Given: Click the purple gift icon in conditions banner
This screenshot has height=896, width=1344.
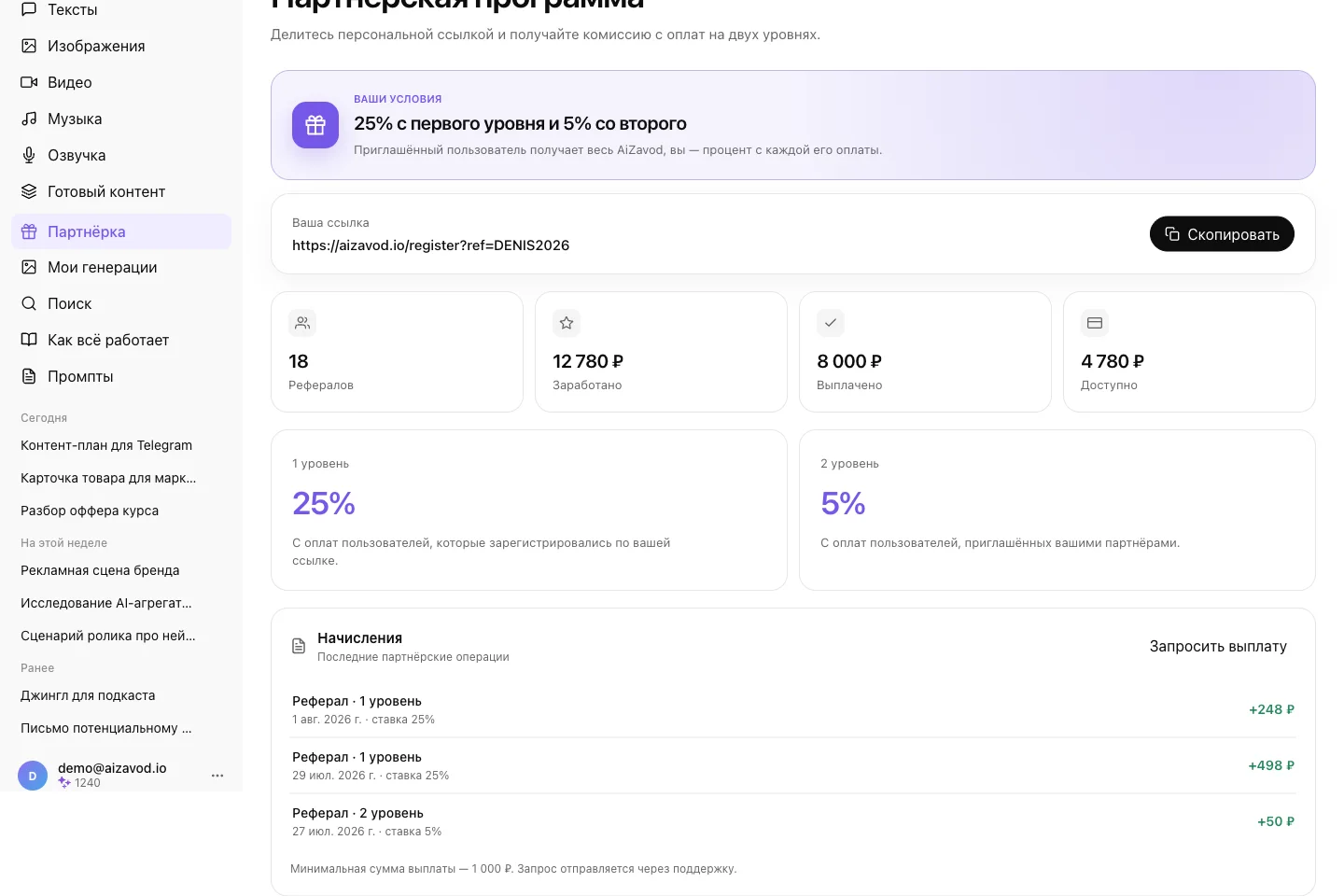Looking at the screenshot, I should 315,125.
